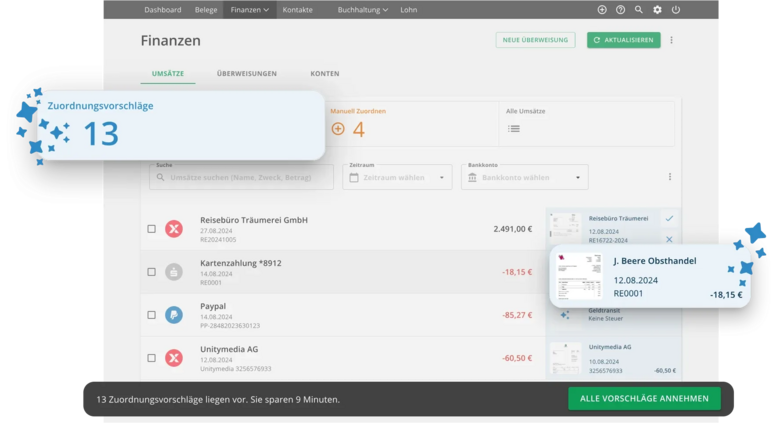
Task: Click the list icon under Alle Umsätze
Action: pos(514,129)
